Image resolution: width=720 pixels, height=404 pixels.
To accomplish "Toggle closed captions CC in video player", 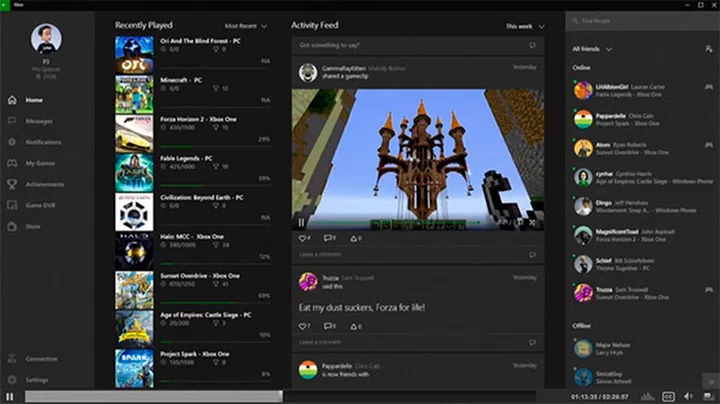I will point(668,396).
